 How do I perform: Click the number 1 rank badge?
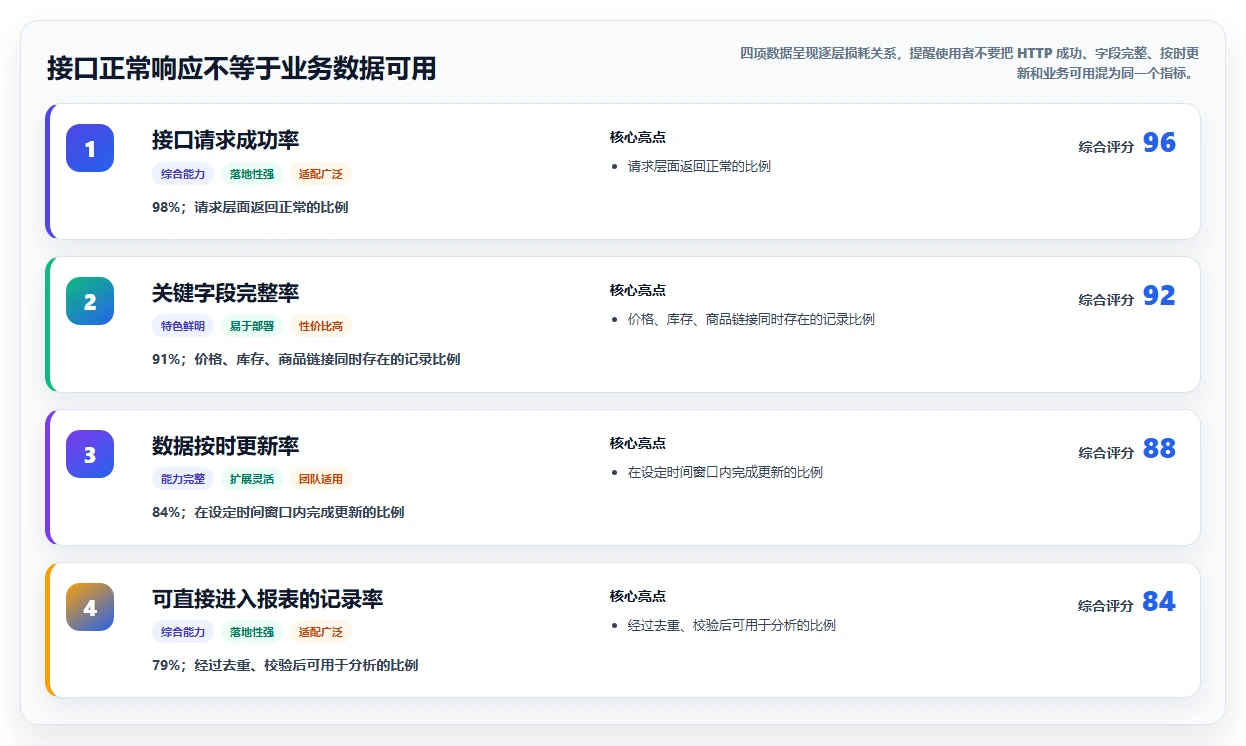[90, 148]
